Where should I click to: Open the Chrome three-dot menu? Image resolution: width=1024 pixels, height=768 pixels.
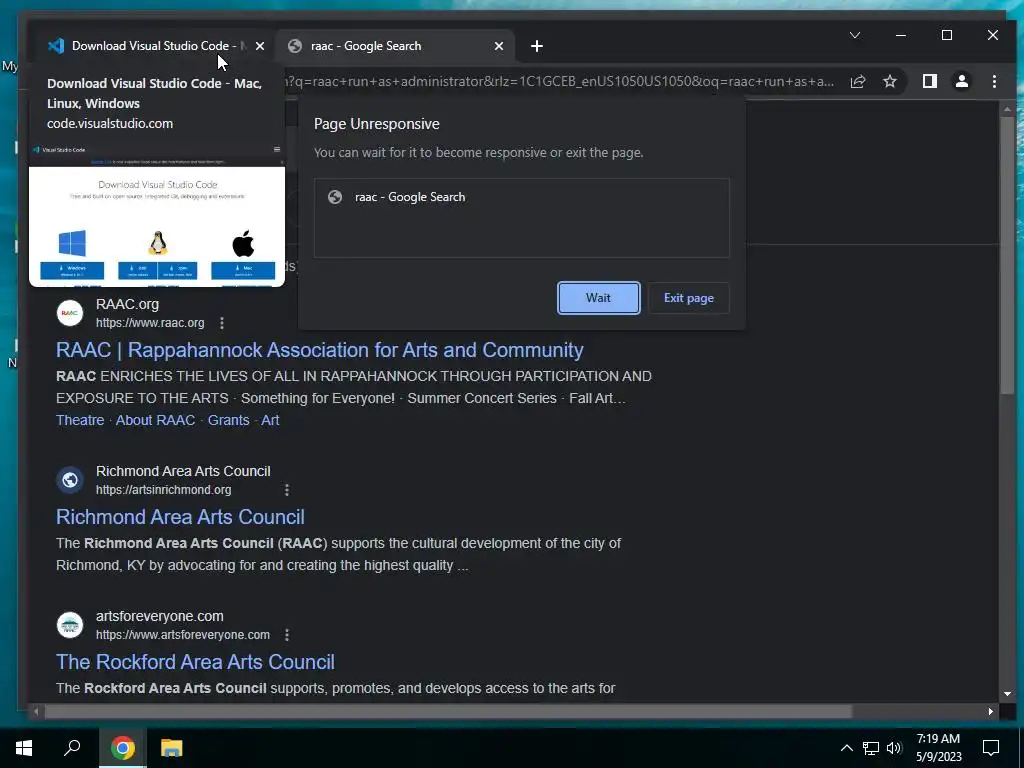point(994,82)
